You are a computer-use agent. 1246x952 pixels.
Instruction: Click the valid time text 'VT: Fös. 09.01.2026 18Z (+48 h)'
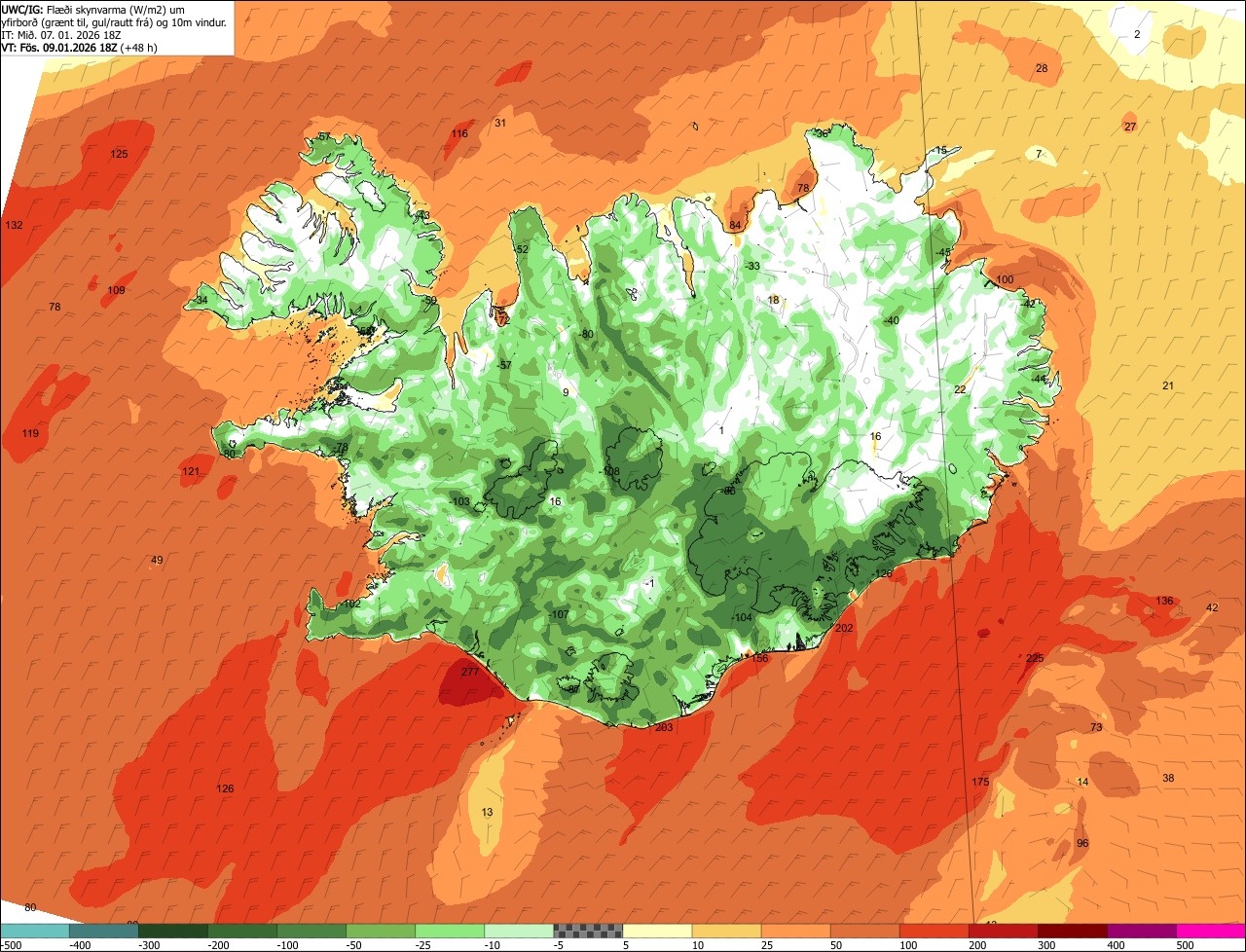click(80, 47)
